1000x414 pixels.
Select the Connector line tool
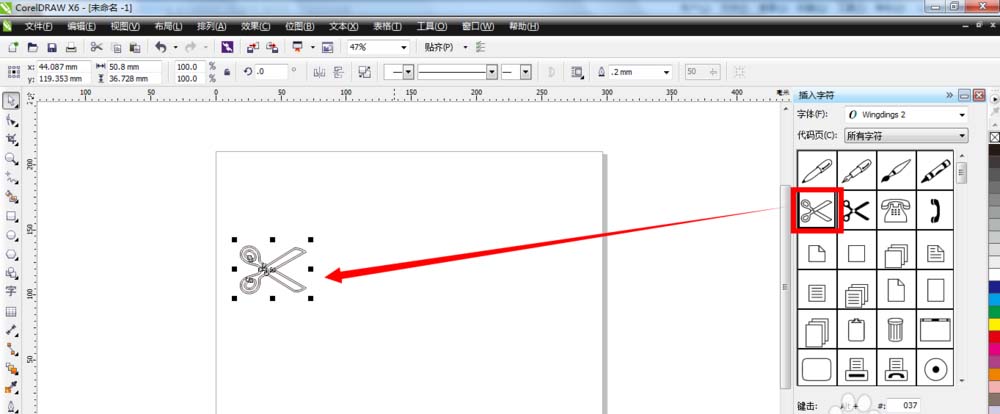click(x=11, y=349)
